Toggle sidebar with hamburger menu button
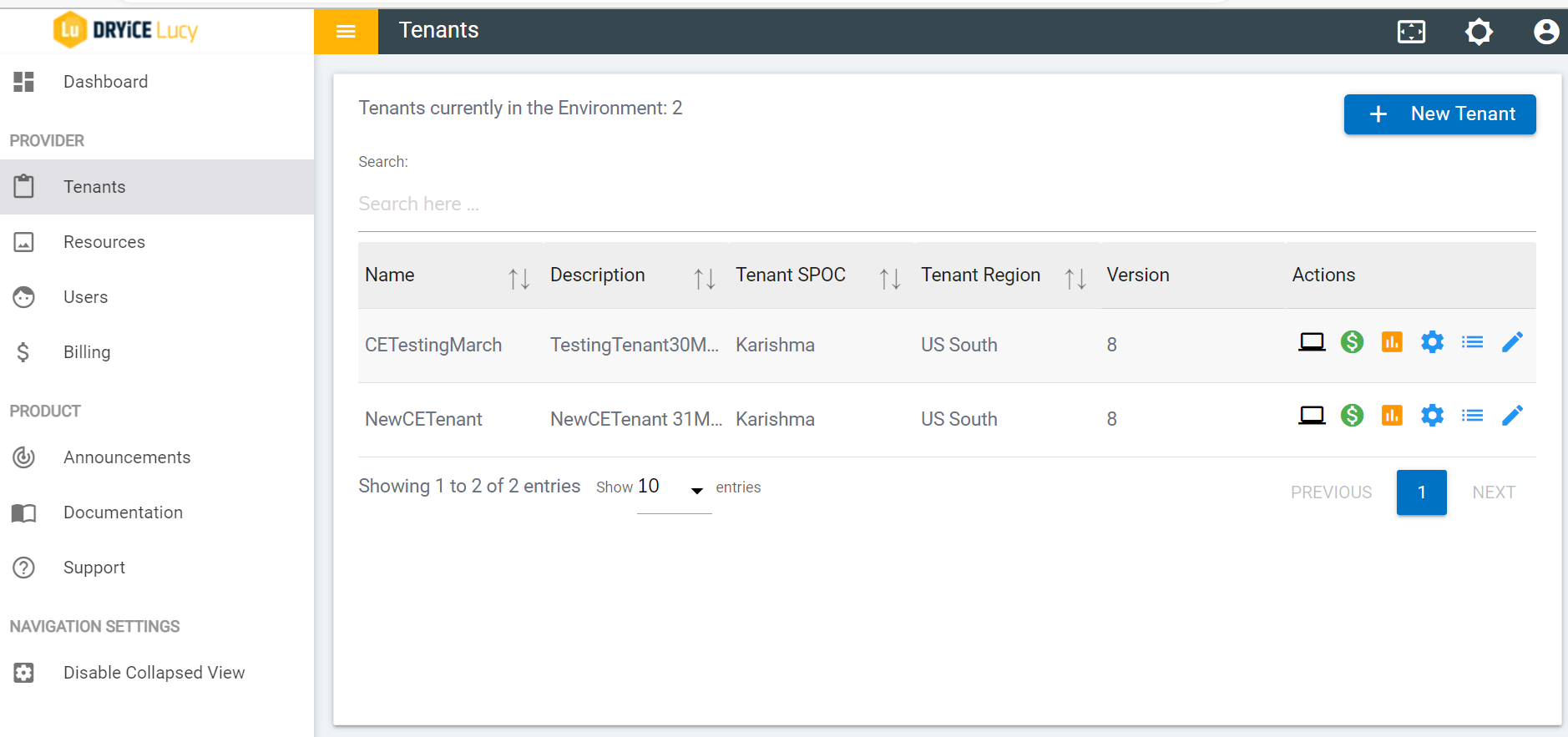This screenshot has width=1568, height=737. click(x=346, y=32)
